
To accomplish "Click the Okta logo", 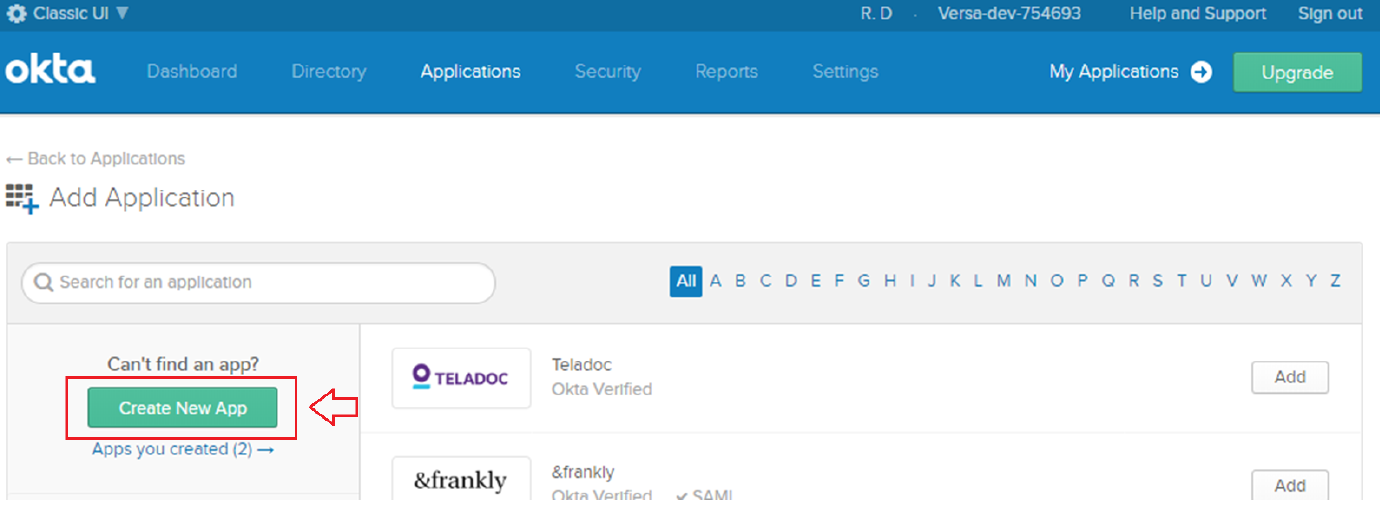I will pos(51,71).
